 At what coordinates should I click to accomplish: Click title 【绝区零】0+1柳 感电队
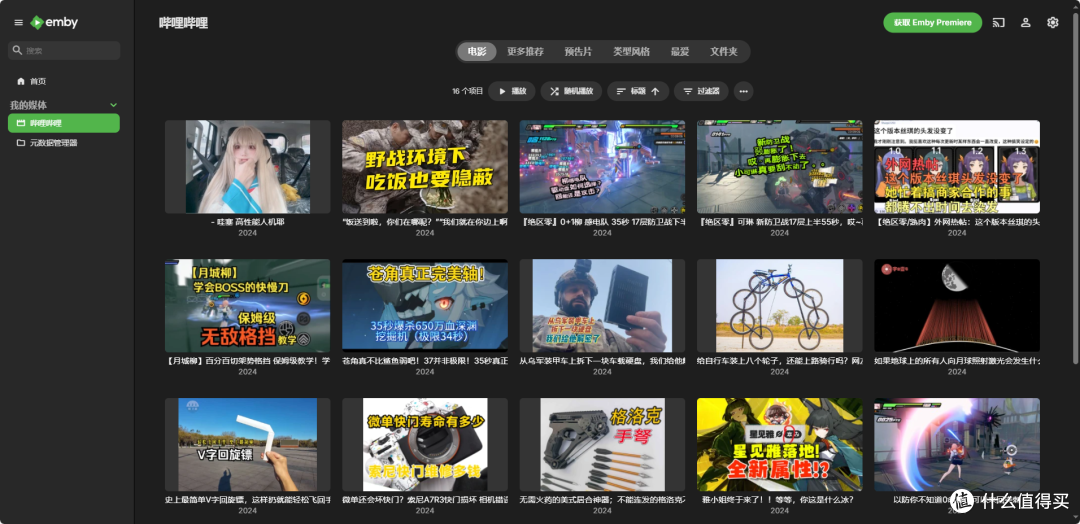click(x=602, y=222)
